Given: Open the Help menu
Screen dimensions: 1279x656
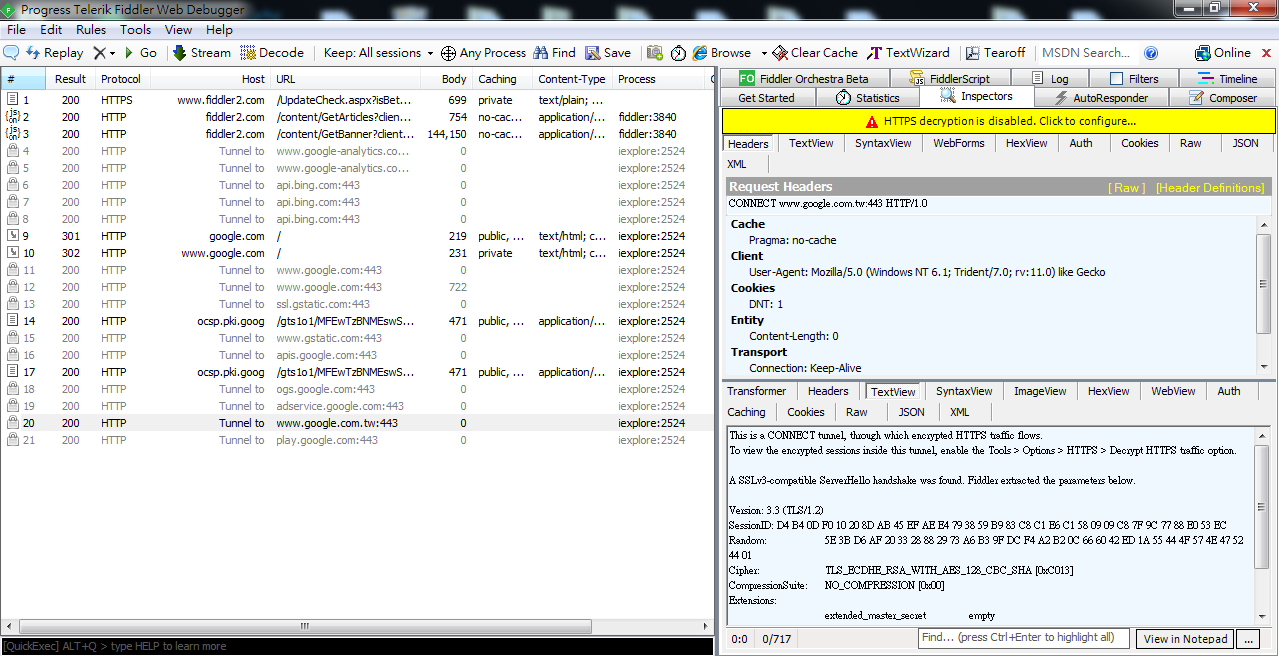Looking at the screenshot, I should click(x=219, y=30).
